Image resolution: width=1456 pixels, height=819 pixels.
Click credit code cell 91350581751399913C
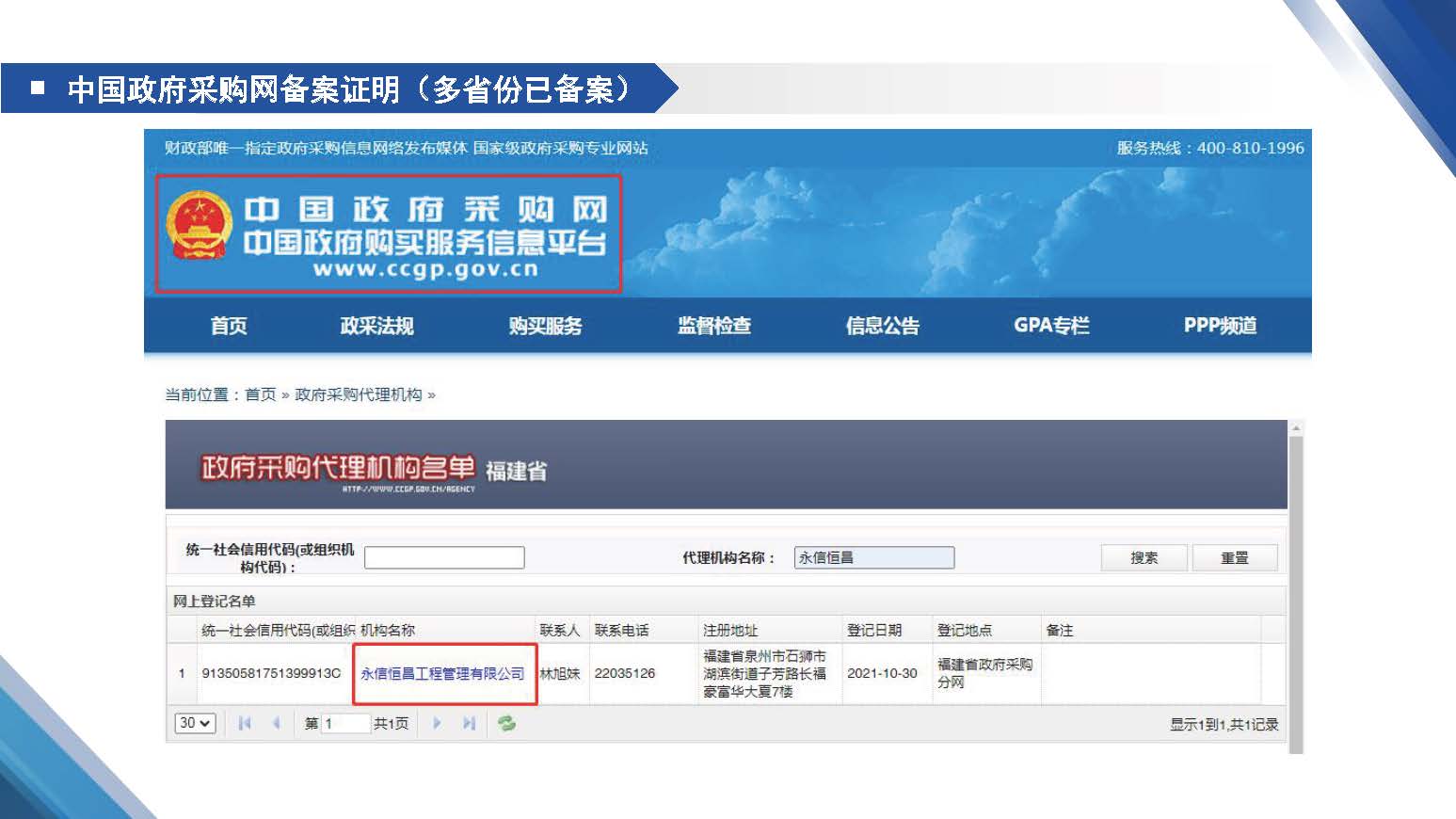coord(271,673)
